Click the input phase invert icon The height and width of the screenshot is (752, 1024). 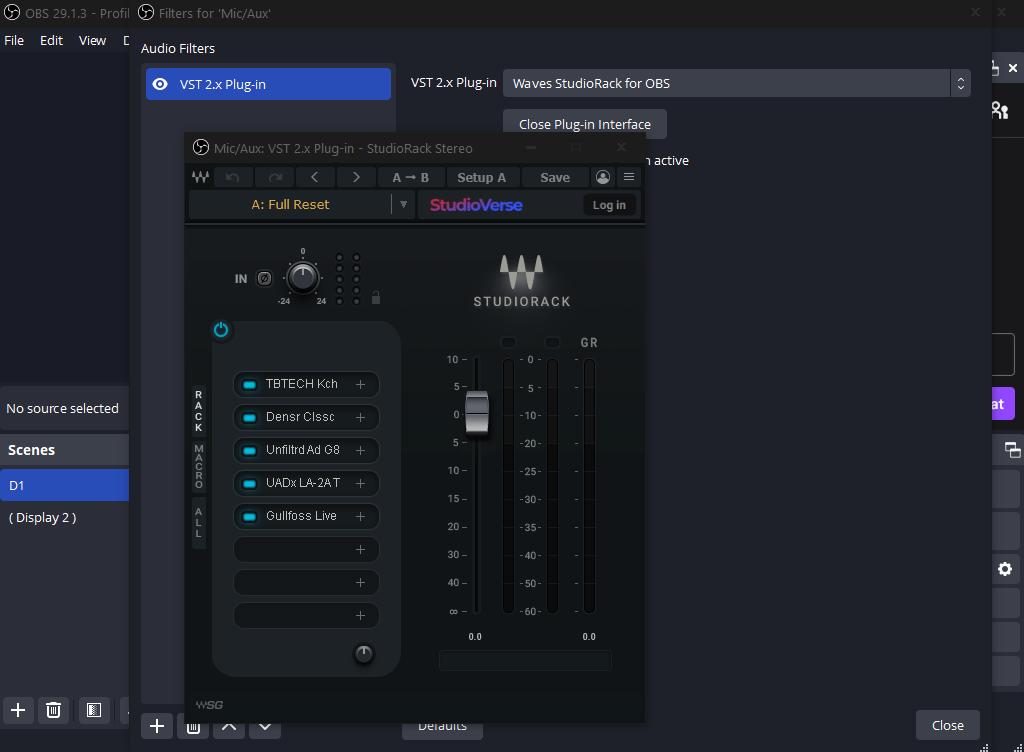pos(264,278)
